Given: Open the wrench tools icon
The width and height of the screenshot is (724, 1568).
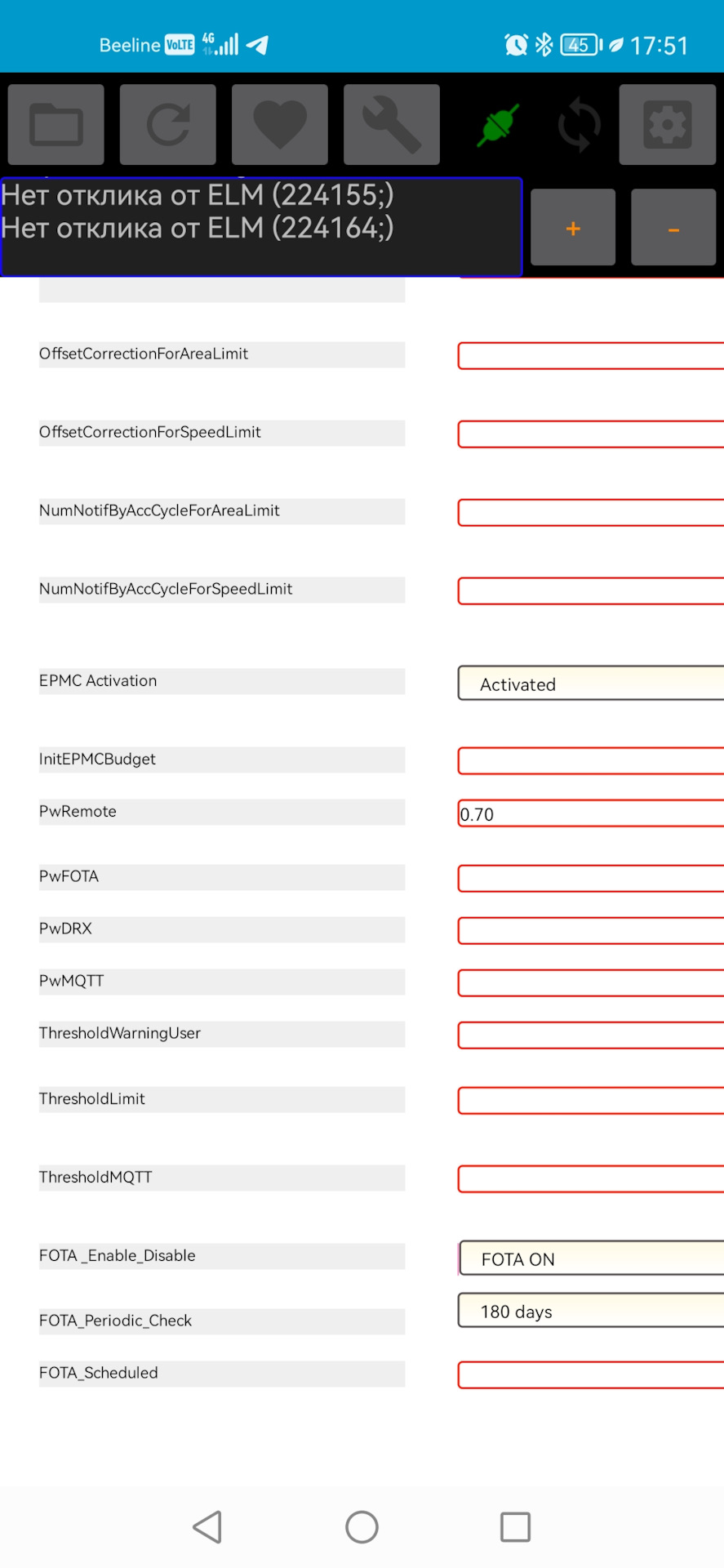Looking at the screenshot, I should [392, 125].
